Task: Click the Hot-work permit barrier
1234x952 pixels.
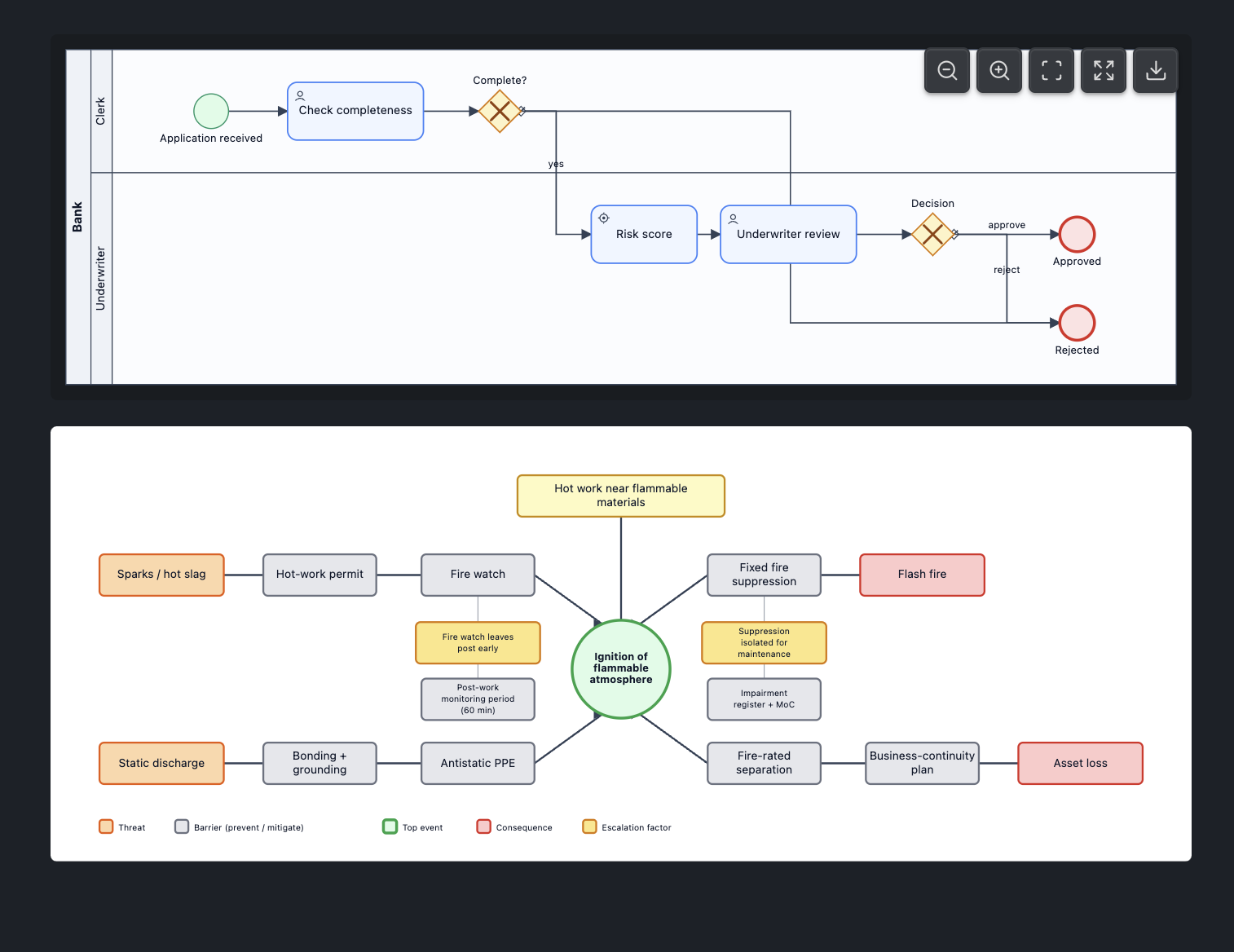Action: (320, 575)
